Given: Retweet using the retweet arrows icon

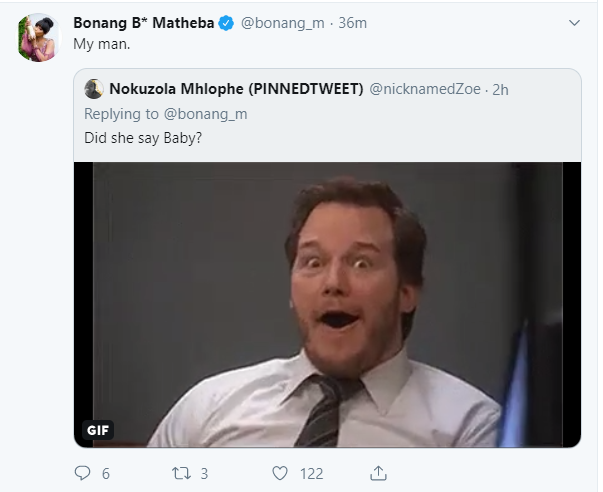Looking at the screenshot, I should coord(180,472).
